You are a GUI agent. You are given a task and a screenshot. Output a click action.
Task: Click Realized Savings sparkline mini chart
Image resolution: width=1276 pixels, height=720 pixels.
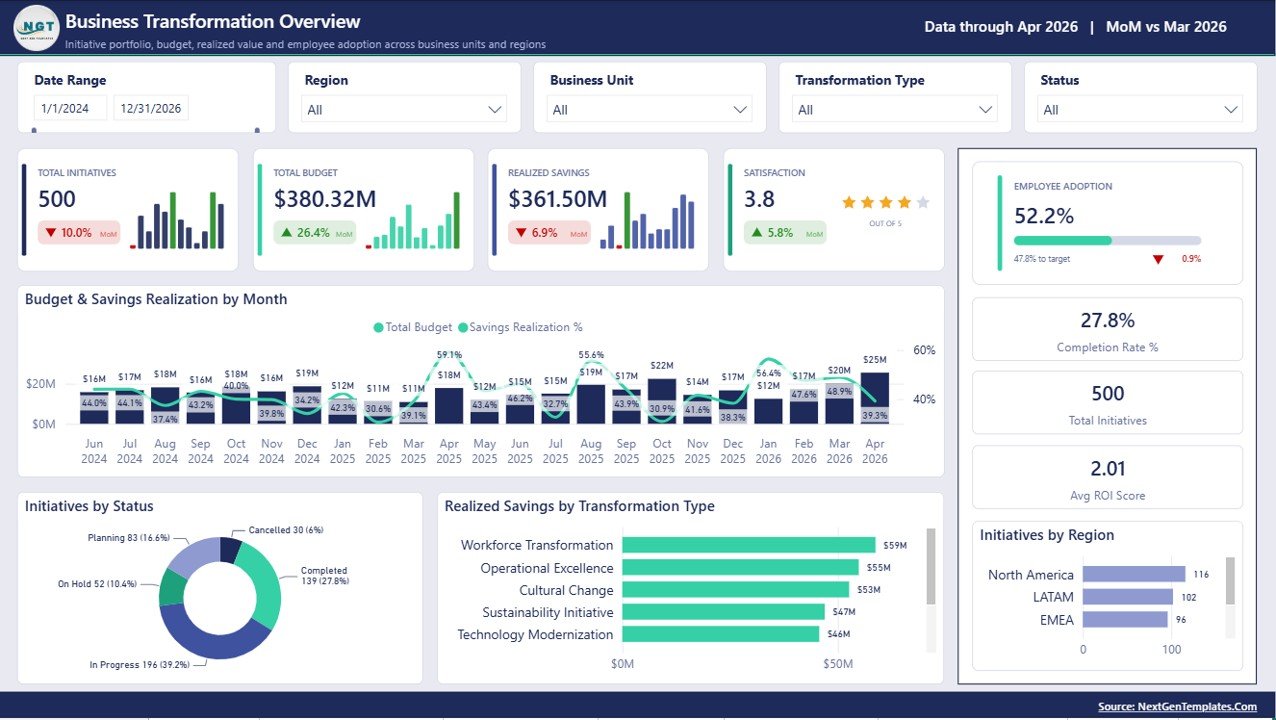pyautogui.click(x=648, y=220)
